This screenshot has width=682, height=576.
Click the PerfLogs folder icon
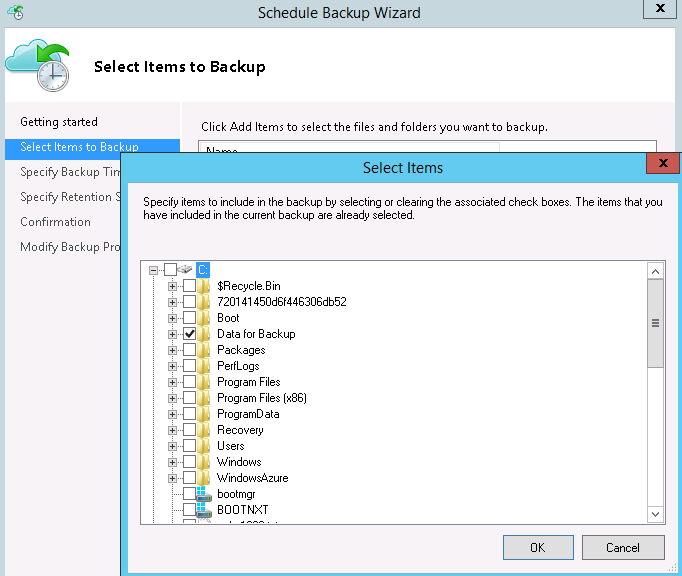pyautogui.click(x=204, y=366)
